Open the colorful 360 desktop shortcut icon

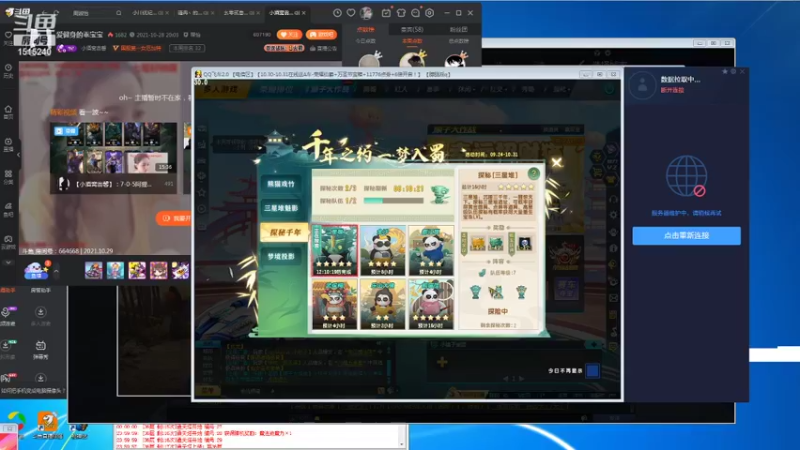pyautogui.click(x=16, y=422)
